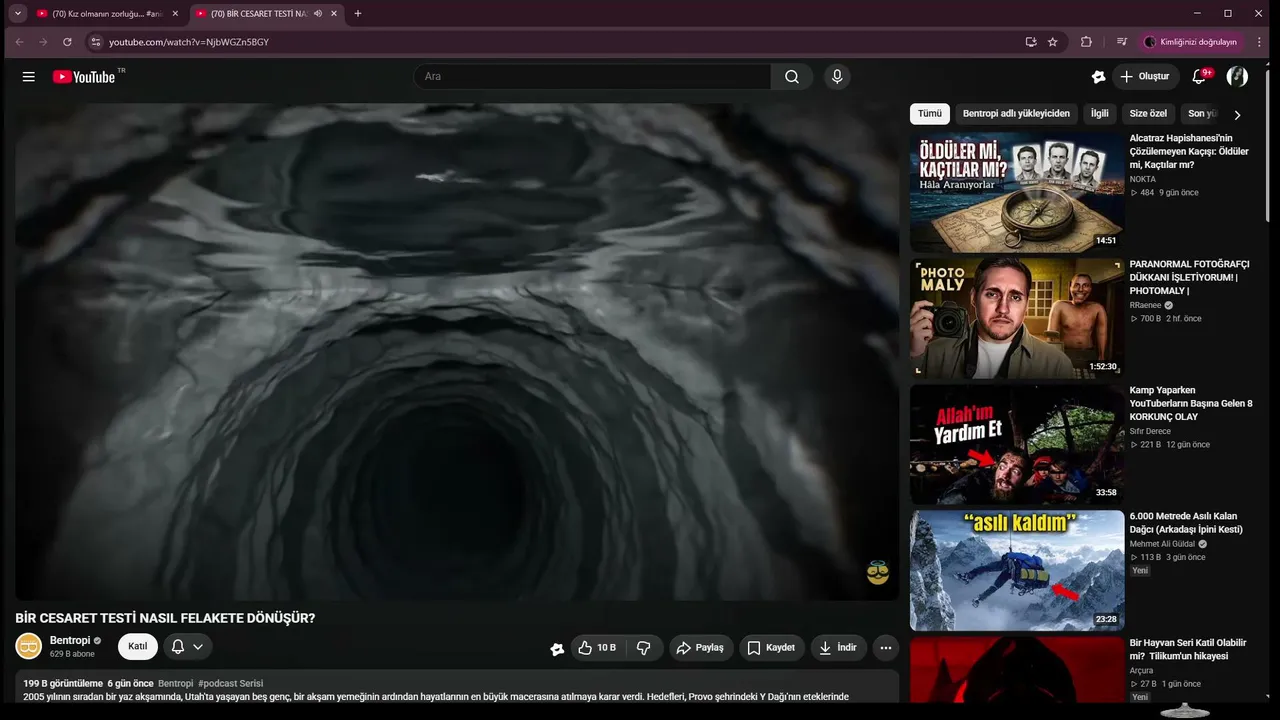Click the address bar URL
1280x720 pixels.
click(189, 42)
